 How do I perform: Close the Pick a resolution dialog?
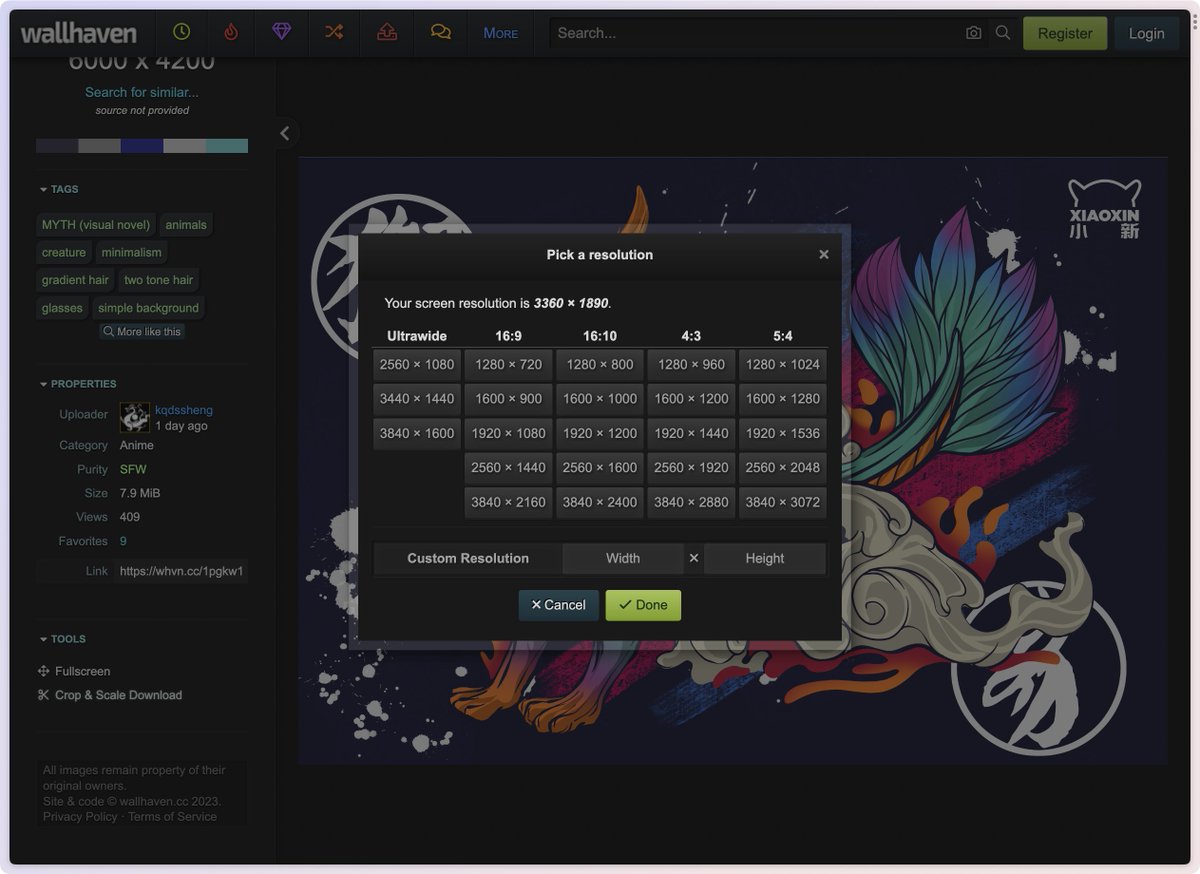click(x=824, y=254)
